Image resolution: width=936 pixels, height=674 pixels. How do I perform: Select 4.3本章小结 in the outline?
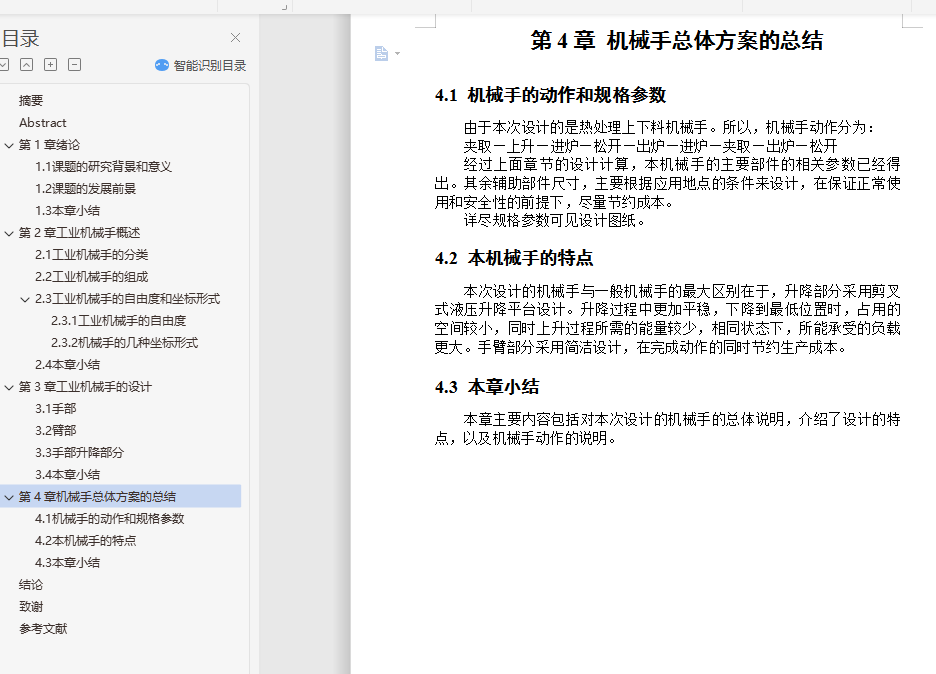tap(67, 563)
